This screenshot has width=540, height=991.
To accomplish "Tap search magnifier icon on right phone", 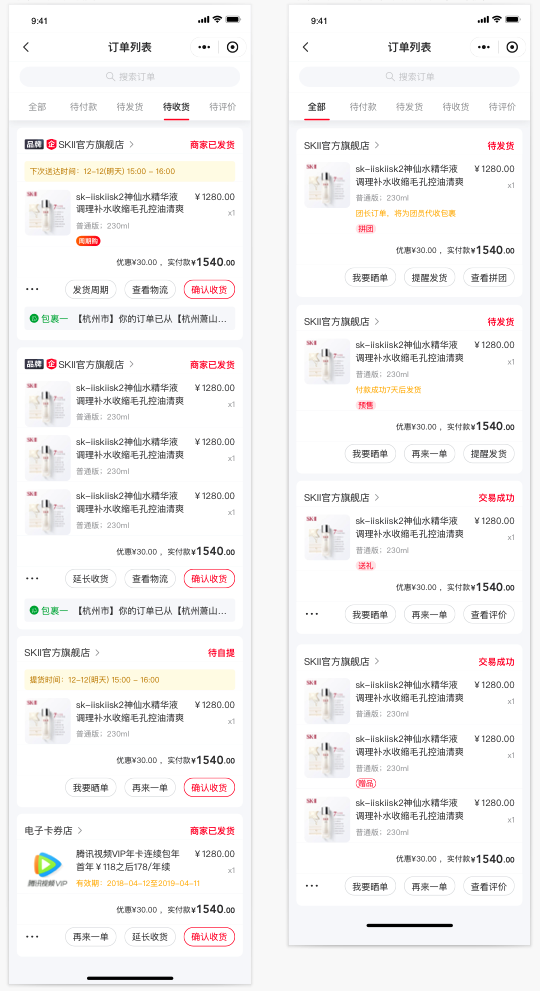I will point(390,76).
